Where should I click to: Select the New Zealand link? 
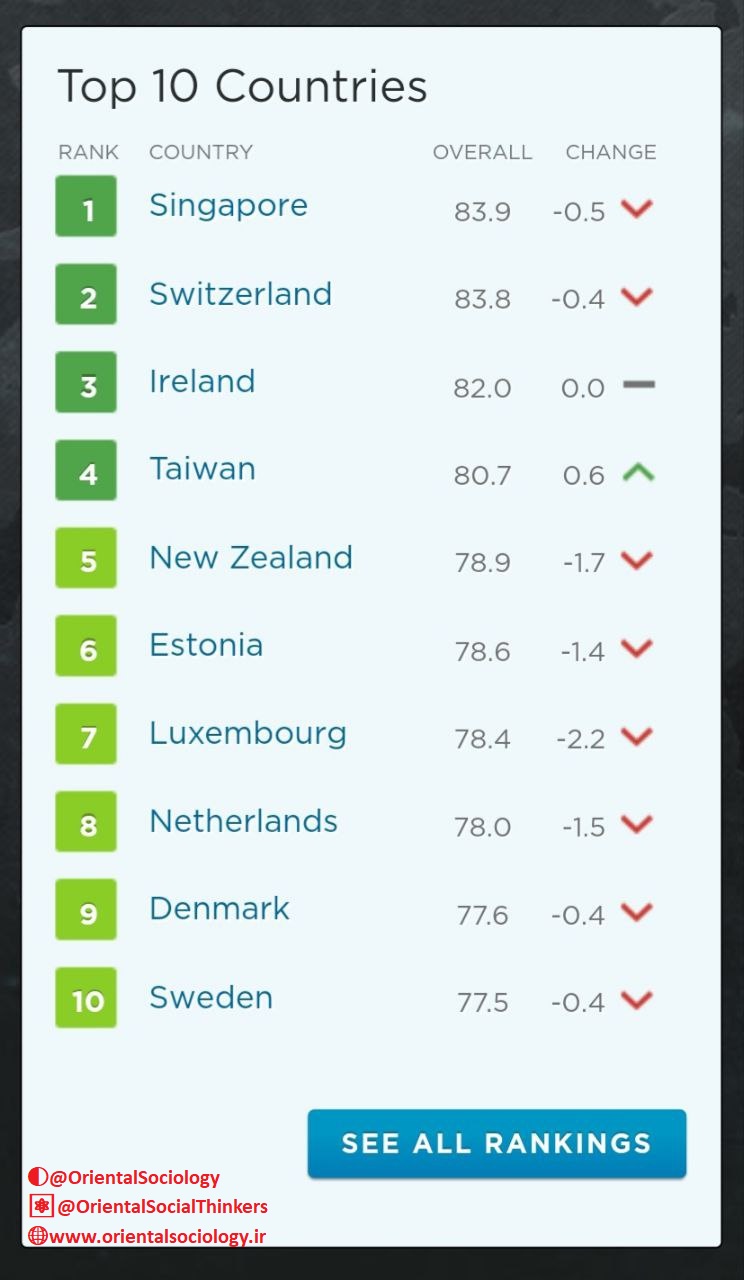click(251, 557)
